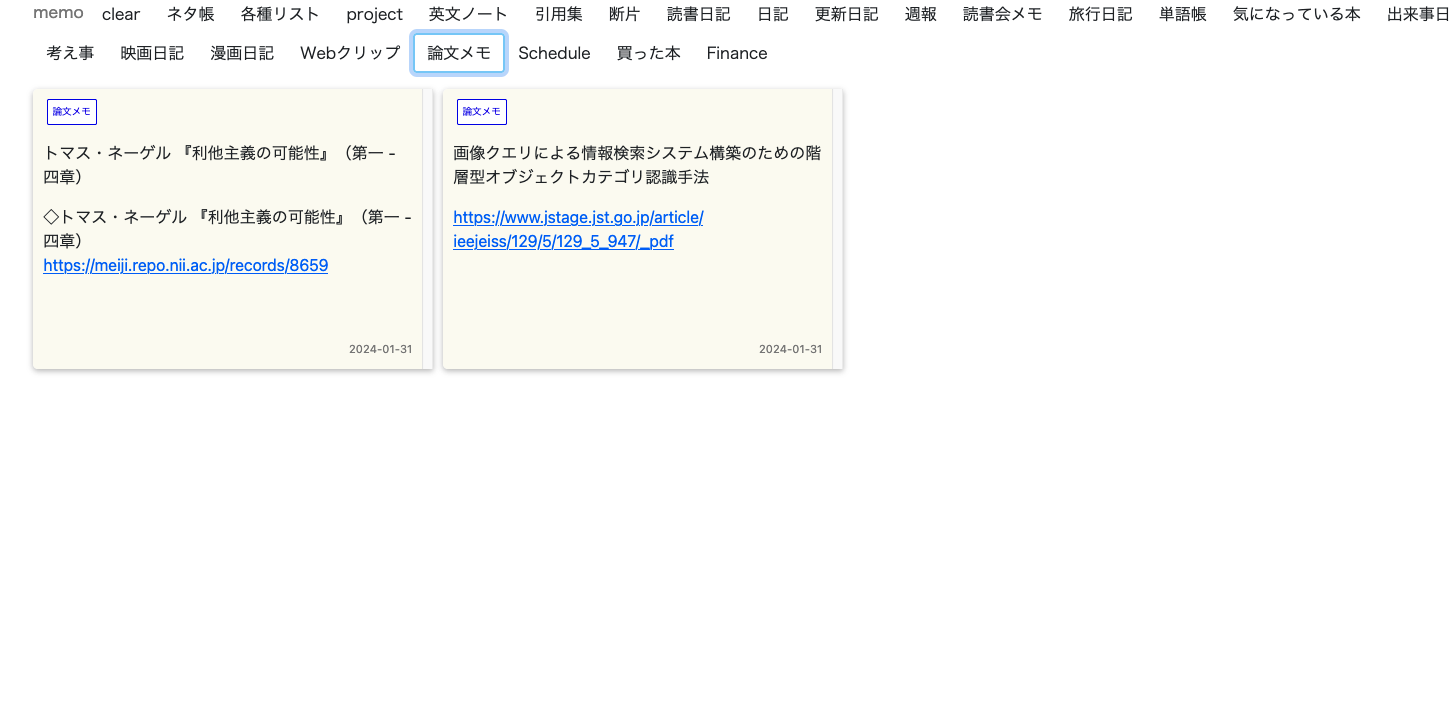Image resolution: width=1449 pixels, height=706 pixels.
Task: Open the 週報 category
Action: [x=919, y=14]
